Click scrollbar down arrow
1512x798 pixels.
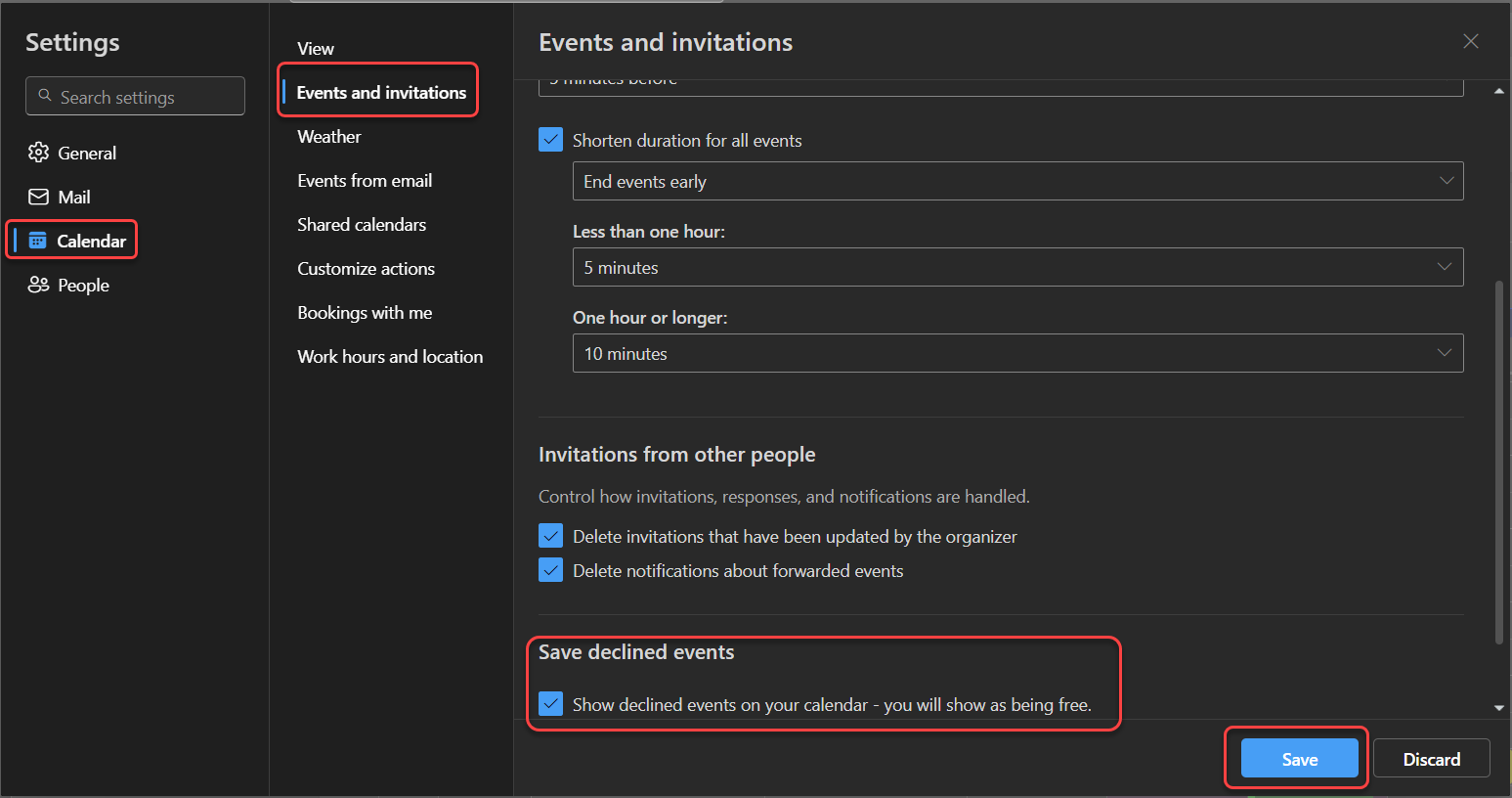pyautogui.click(x=1498, y=708)
